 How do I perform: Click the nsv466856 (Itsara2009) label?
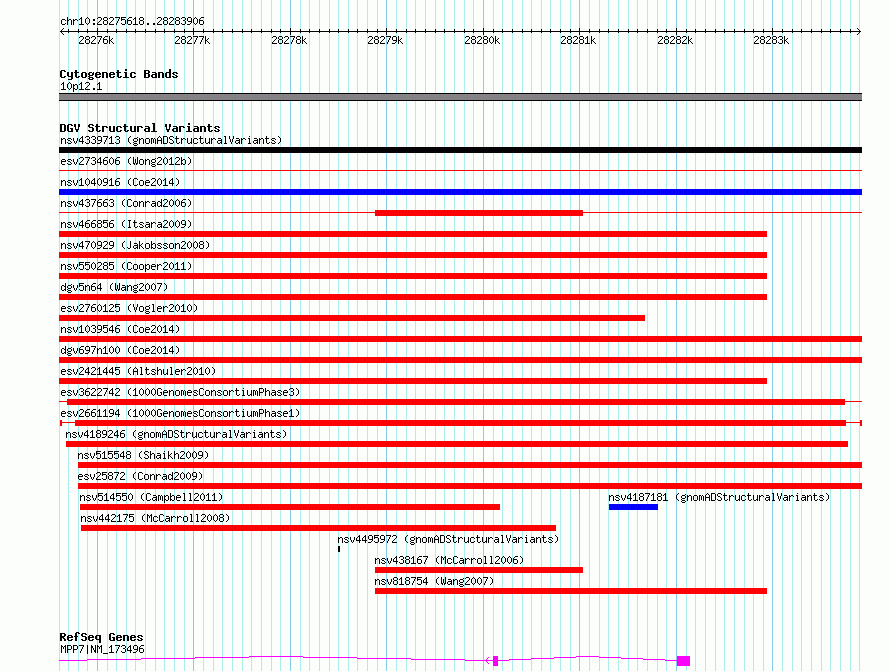126,224
